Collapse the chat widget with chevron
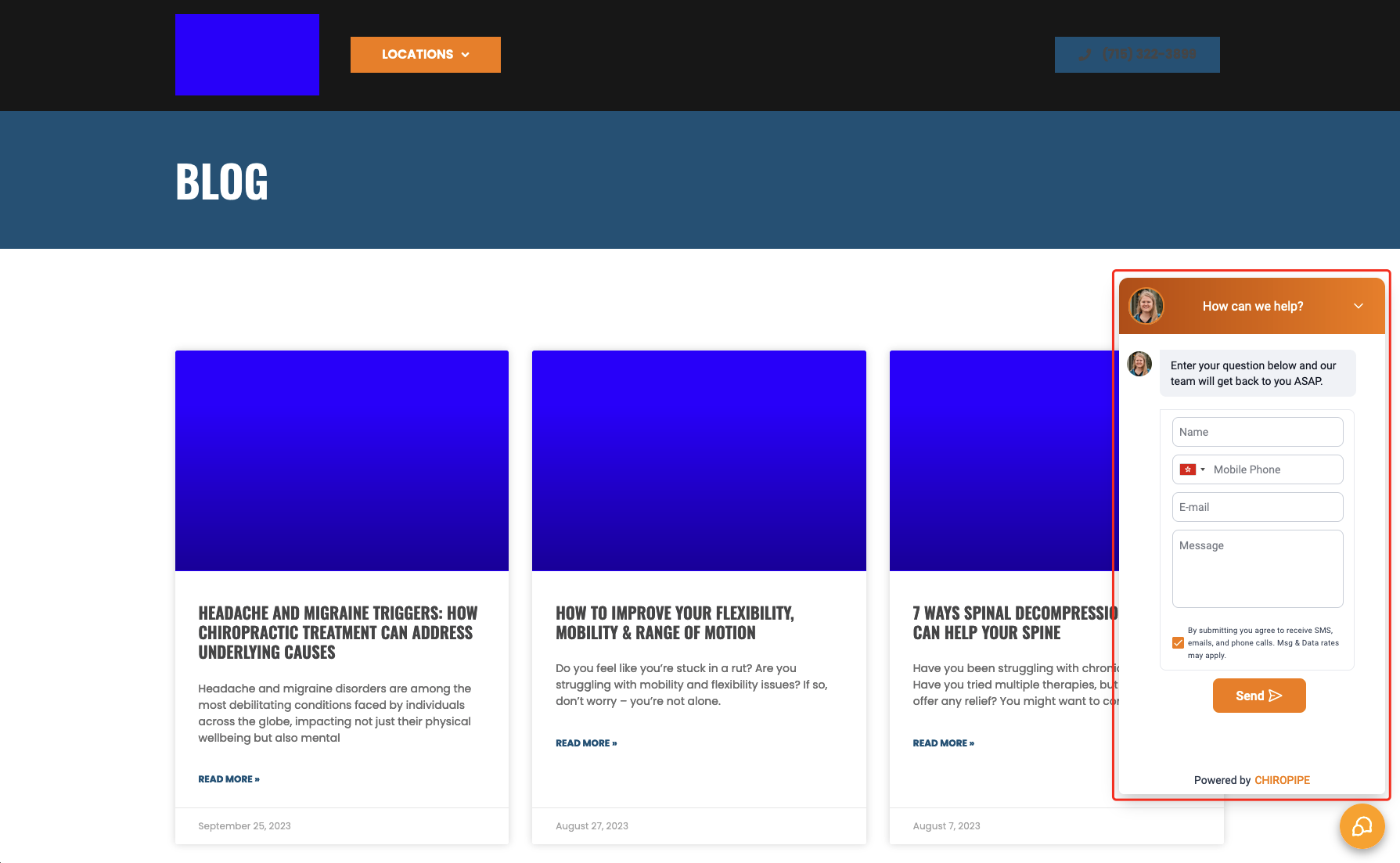Image resolution: width=1400 pixels, height=863 pixels. coord(1359,306)
